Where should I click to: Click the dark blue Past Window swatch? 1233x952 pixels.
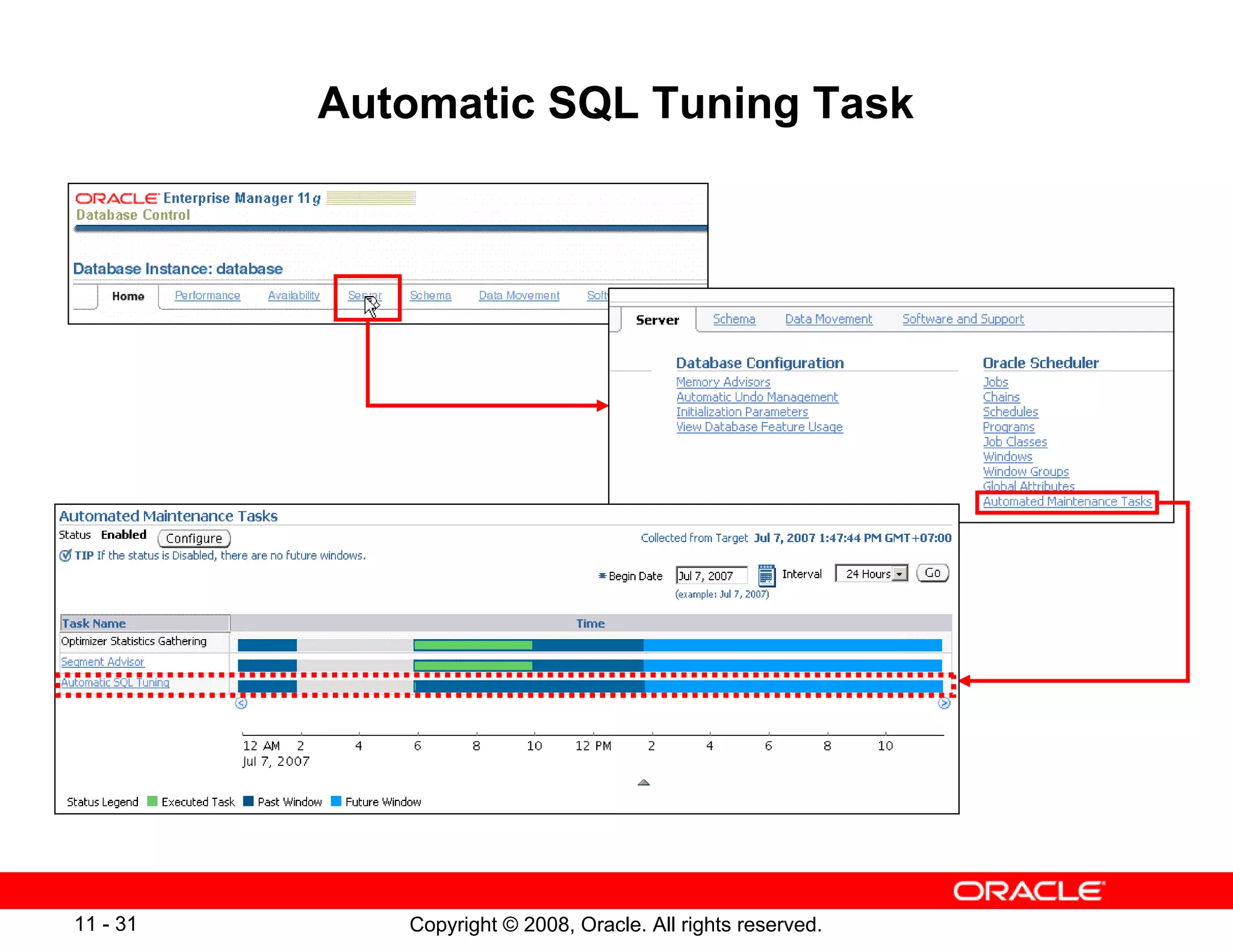click(x=248, y=801)
